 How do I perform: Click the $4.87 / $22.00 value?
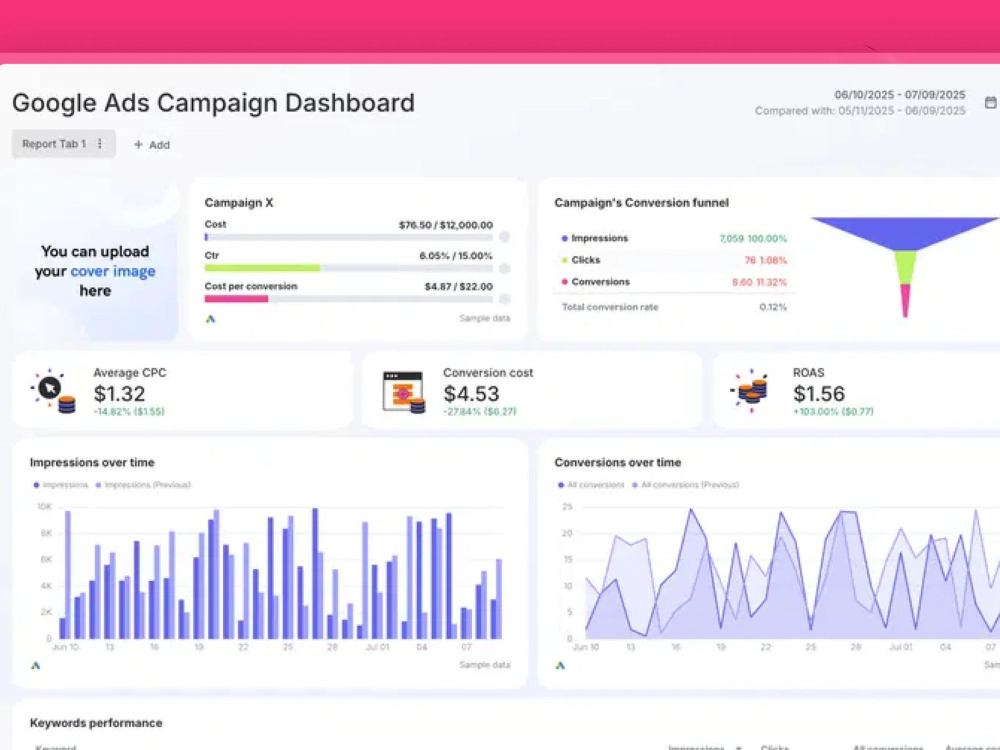459,286
